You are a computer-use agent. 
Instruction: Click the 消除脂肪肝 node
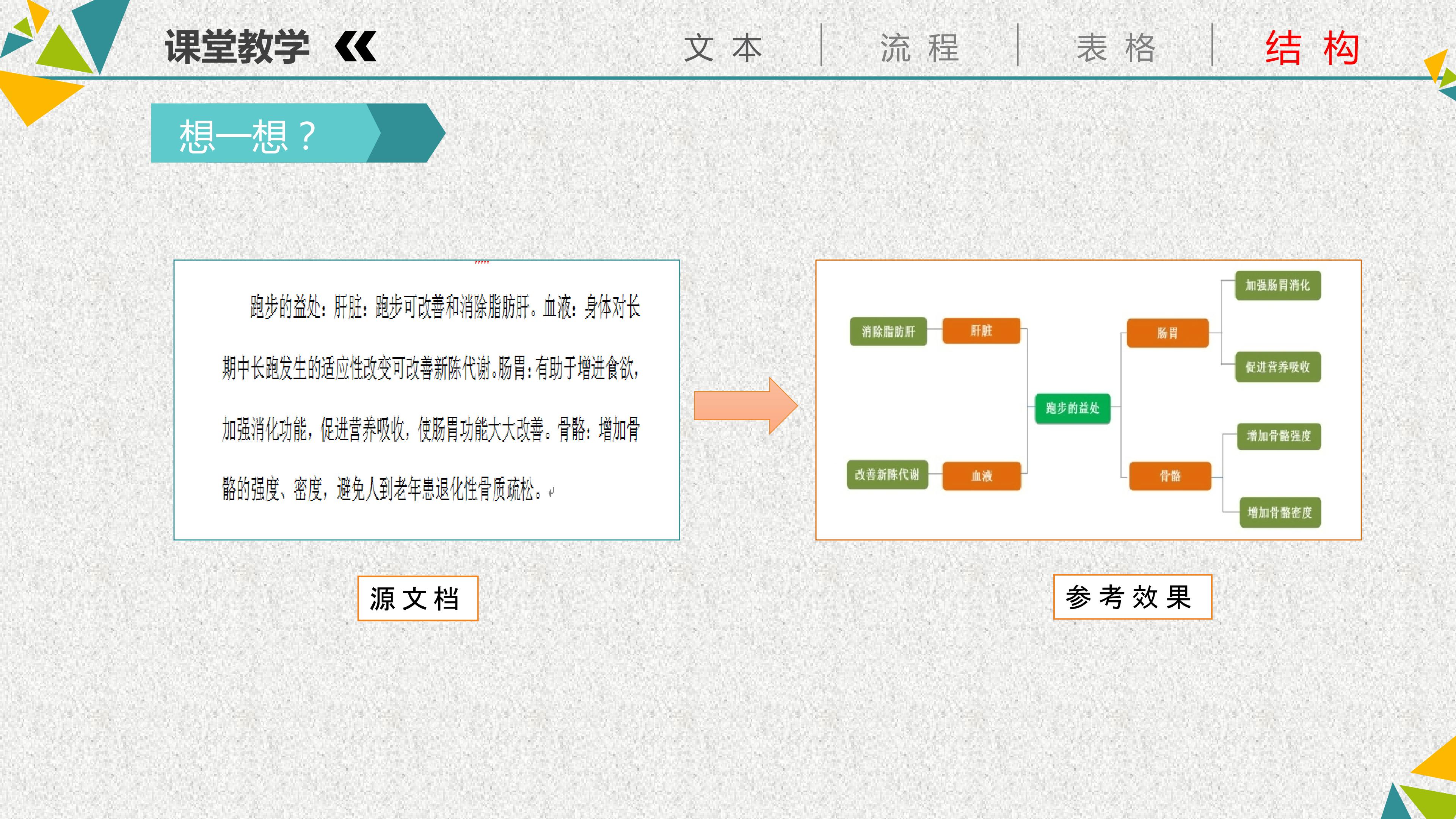point(888,332)
